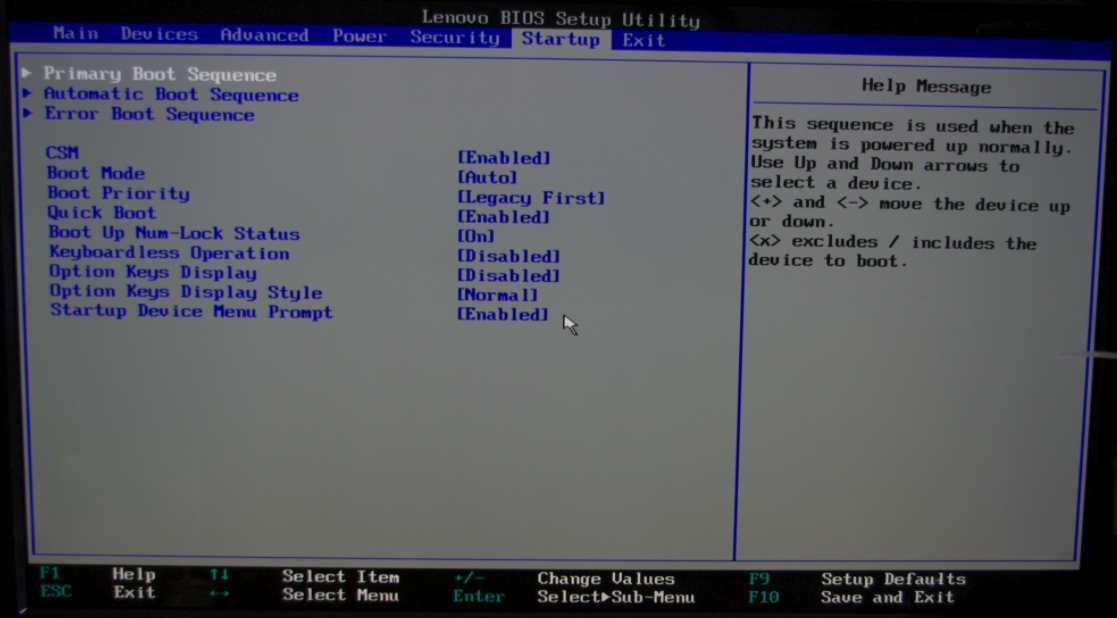
Task: Click the Lenovo BIOS Setup Utility title
Action: (x=561, y=18)
